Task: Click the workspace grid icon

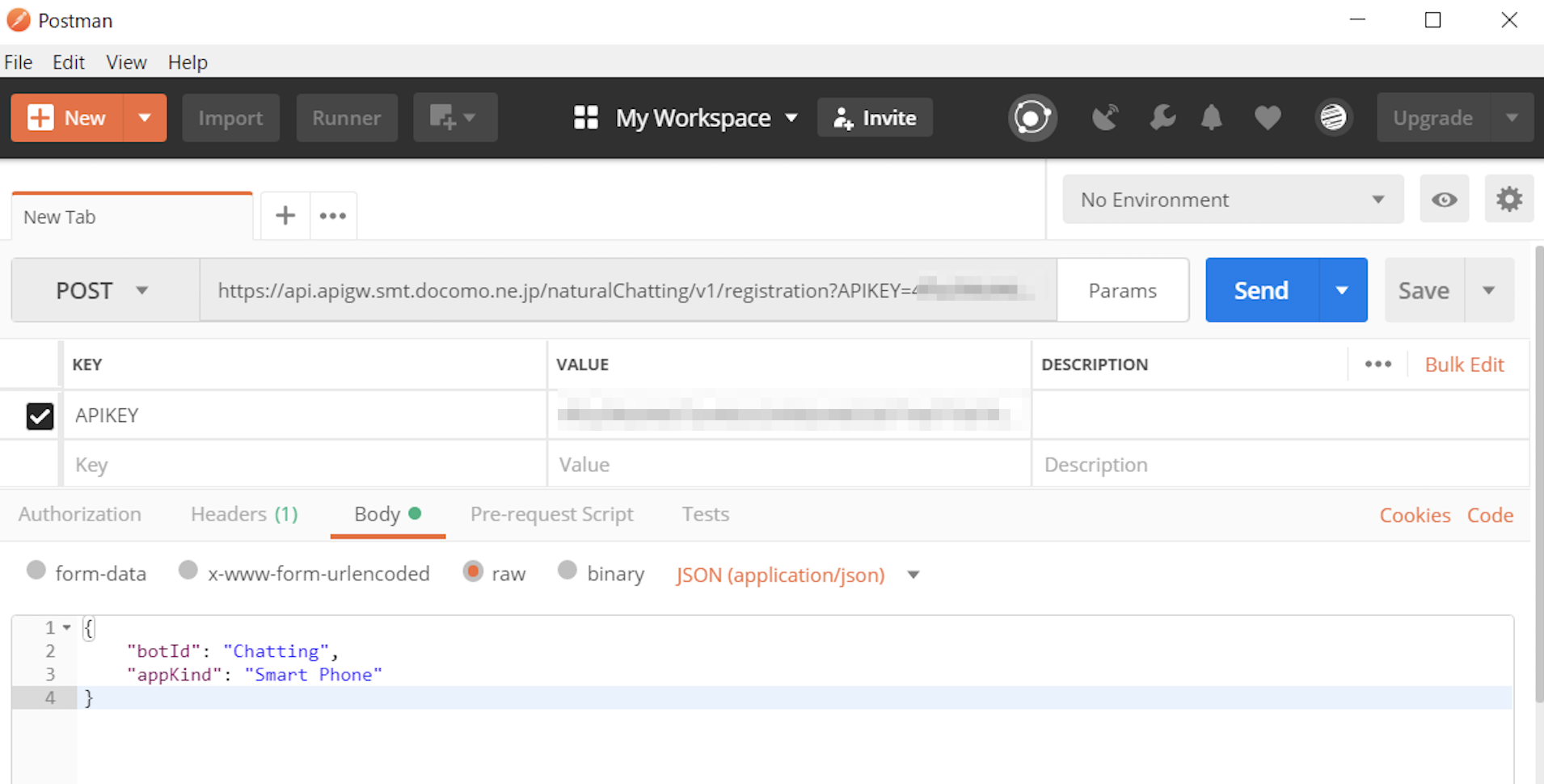Action: click(586, 118)
